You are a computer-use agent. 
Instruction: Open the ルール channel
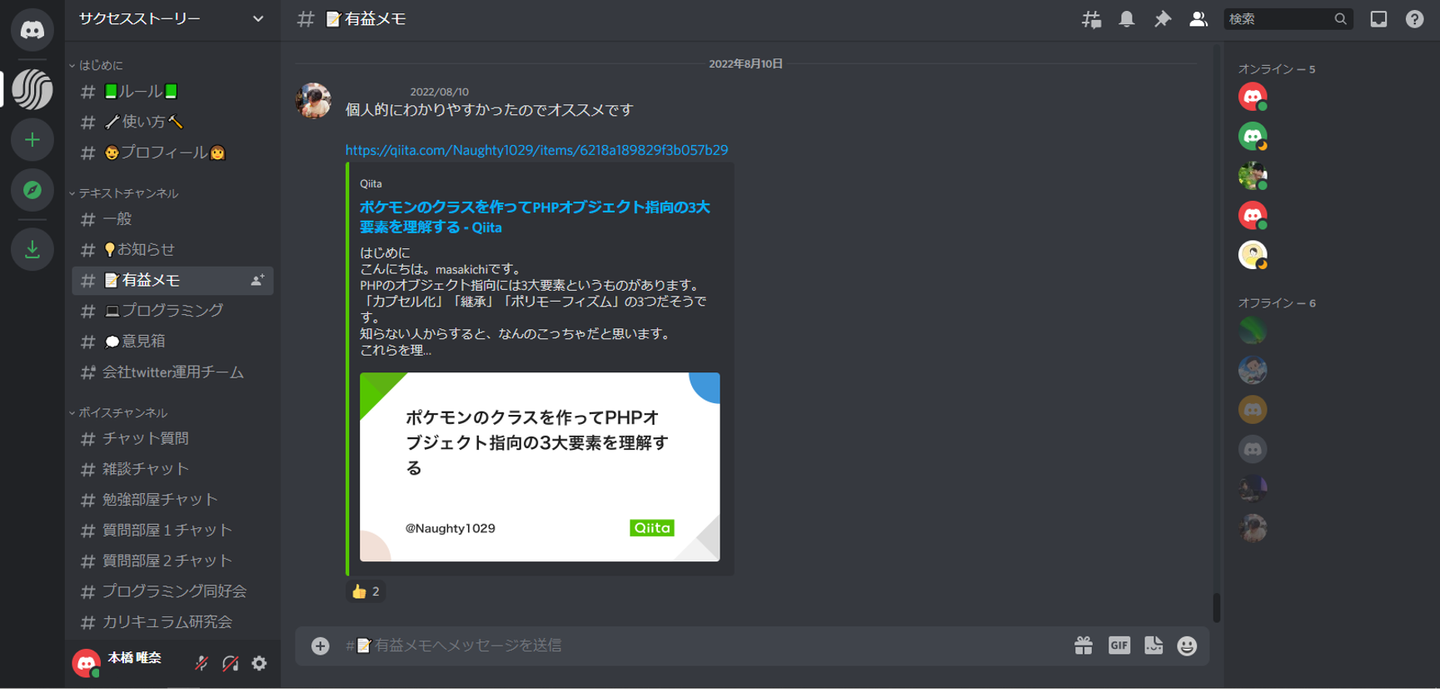pos(172,92)
